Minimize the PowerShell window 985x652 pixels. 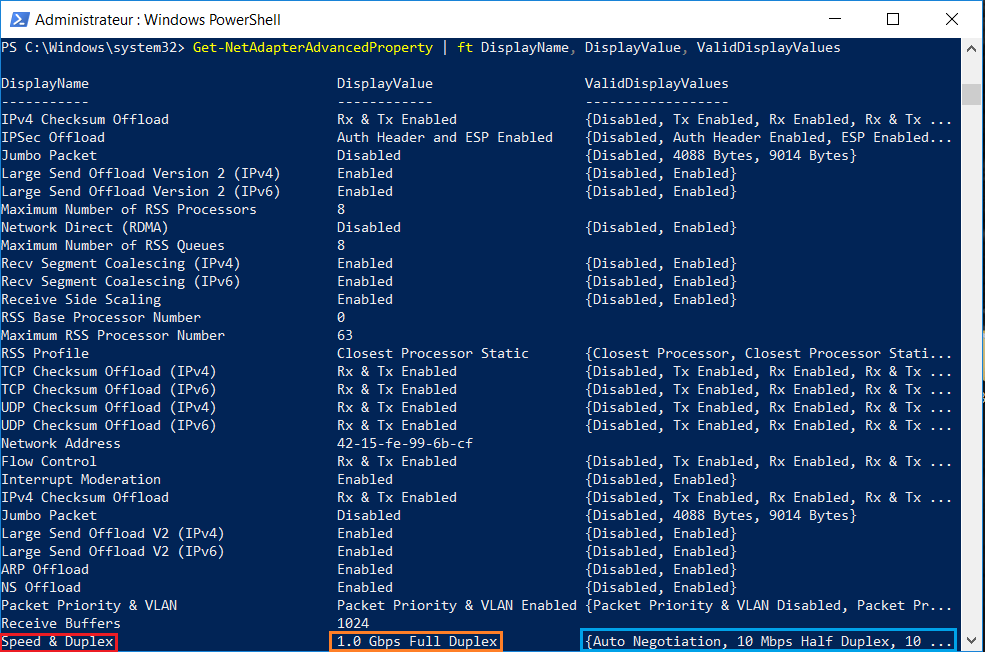coord(846,19)
